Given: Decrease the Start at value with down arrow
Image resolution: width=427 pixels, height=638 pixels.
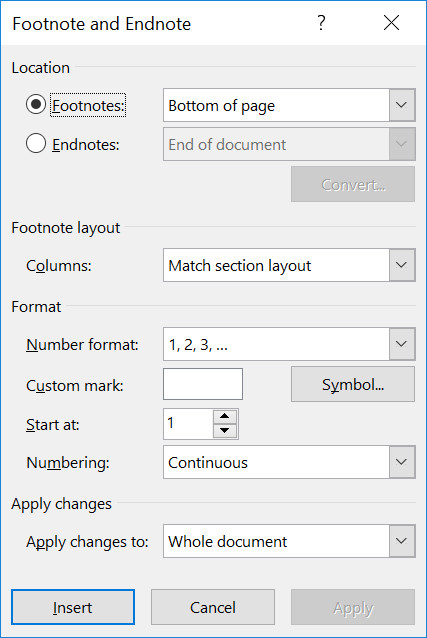Looking at the screenshot, I should pos(225,430).
